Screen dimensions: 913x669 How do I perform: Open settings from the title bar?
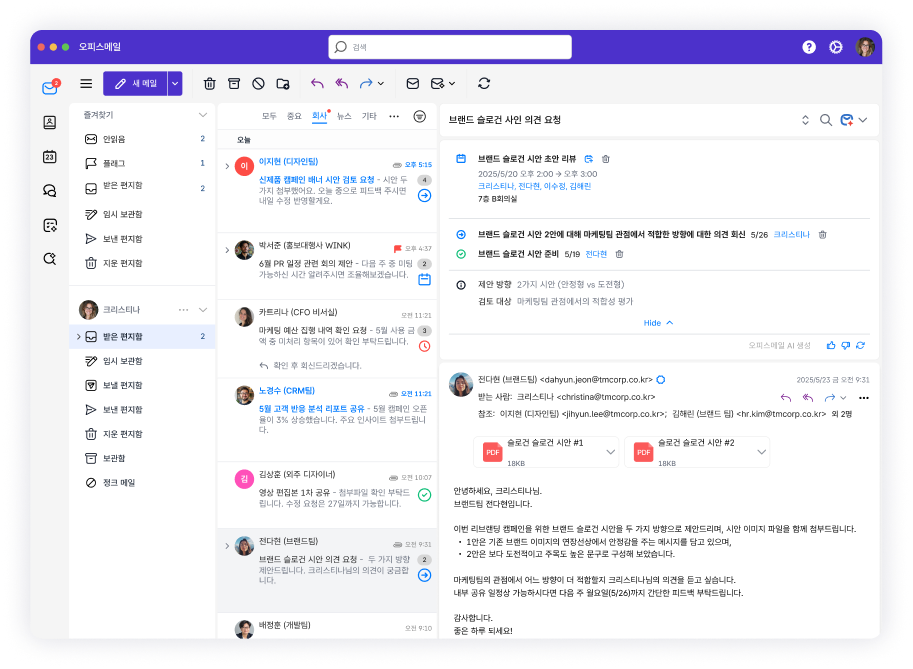click(x=836, y=47)
